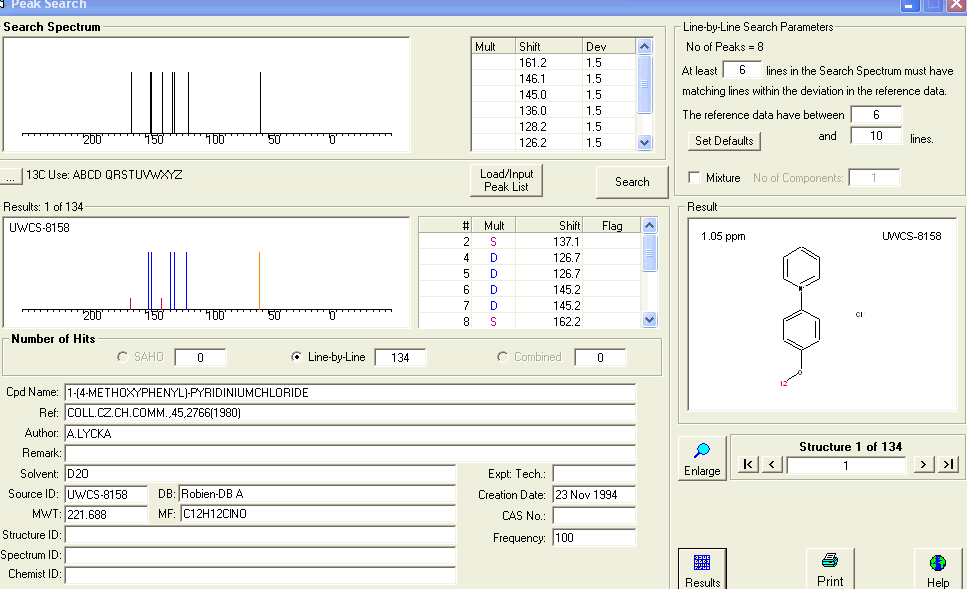The width and height of the screenshot is (967, 589).
Task: Select the Line-by-Line radio button
Action: [296, 357]
